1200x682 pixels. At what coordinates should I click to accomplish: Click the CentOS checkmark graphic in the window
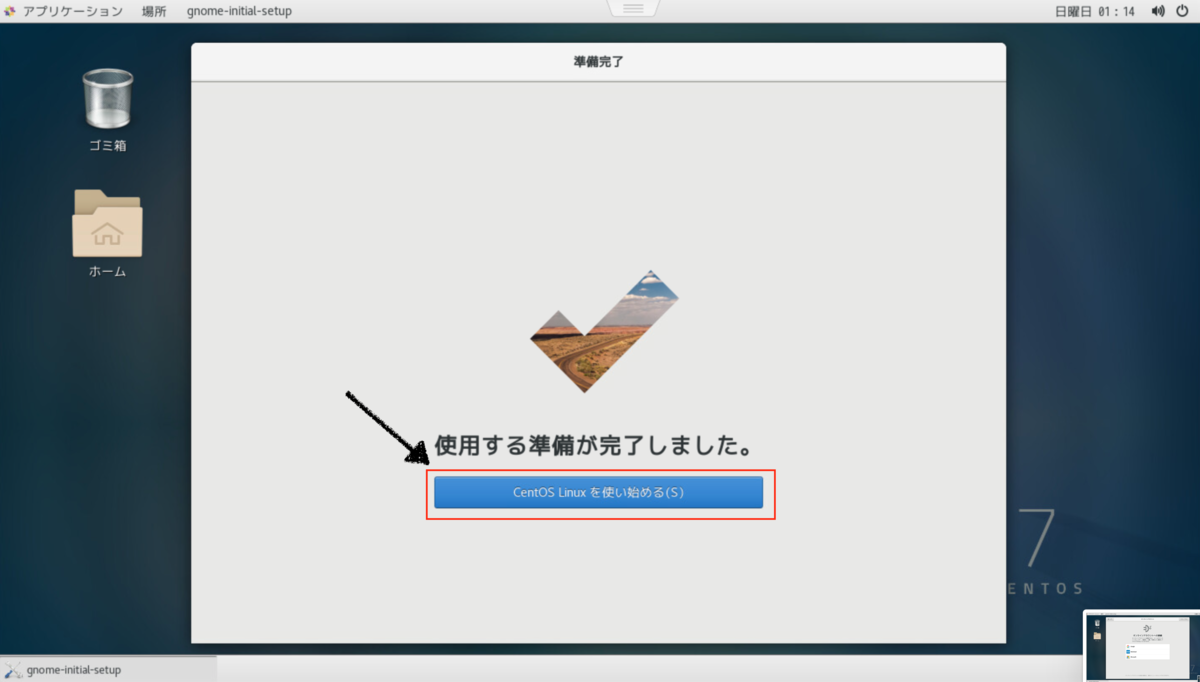600,330
